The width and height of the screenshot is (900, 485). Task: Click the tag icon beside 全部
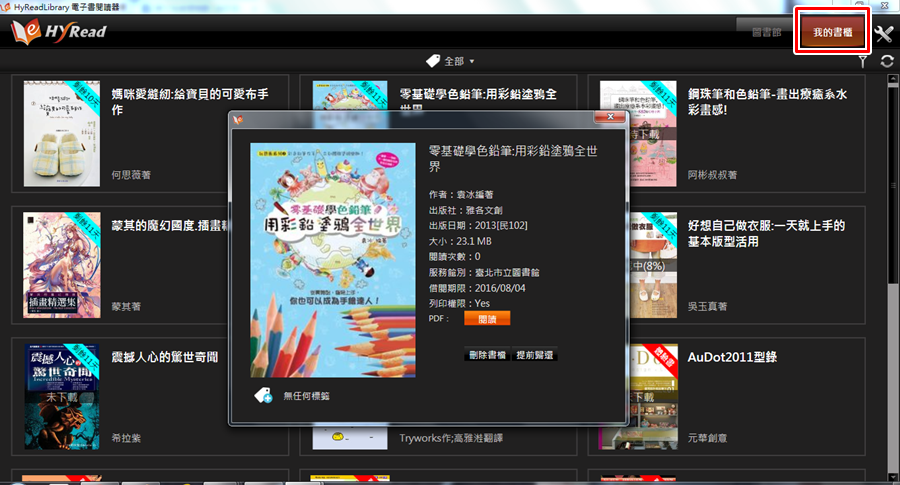tap(432, 61)
